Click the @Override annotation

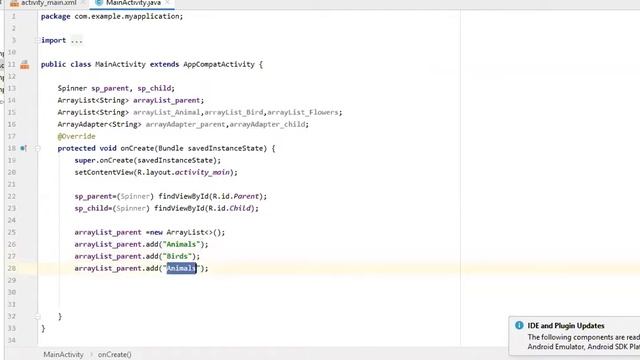point(76,136)
